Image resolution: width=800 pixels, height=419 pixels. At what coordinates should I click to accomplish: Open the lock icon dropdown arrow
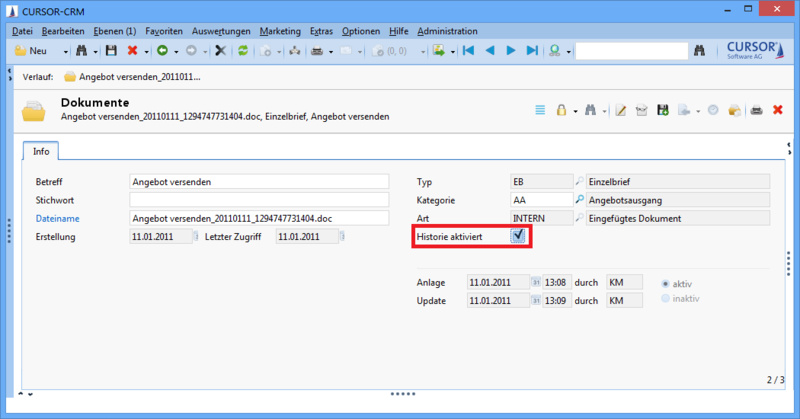[575, 110]
